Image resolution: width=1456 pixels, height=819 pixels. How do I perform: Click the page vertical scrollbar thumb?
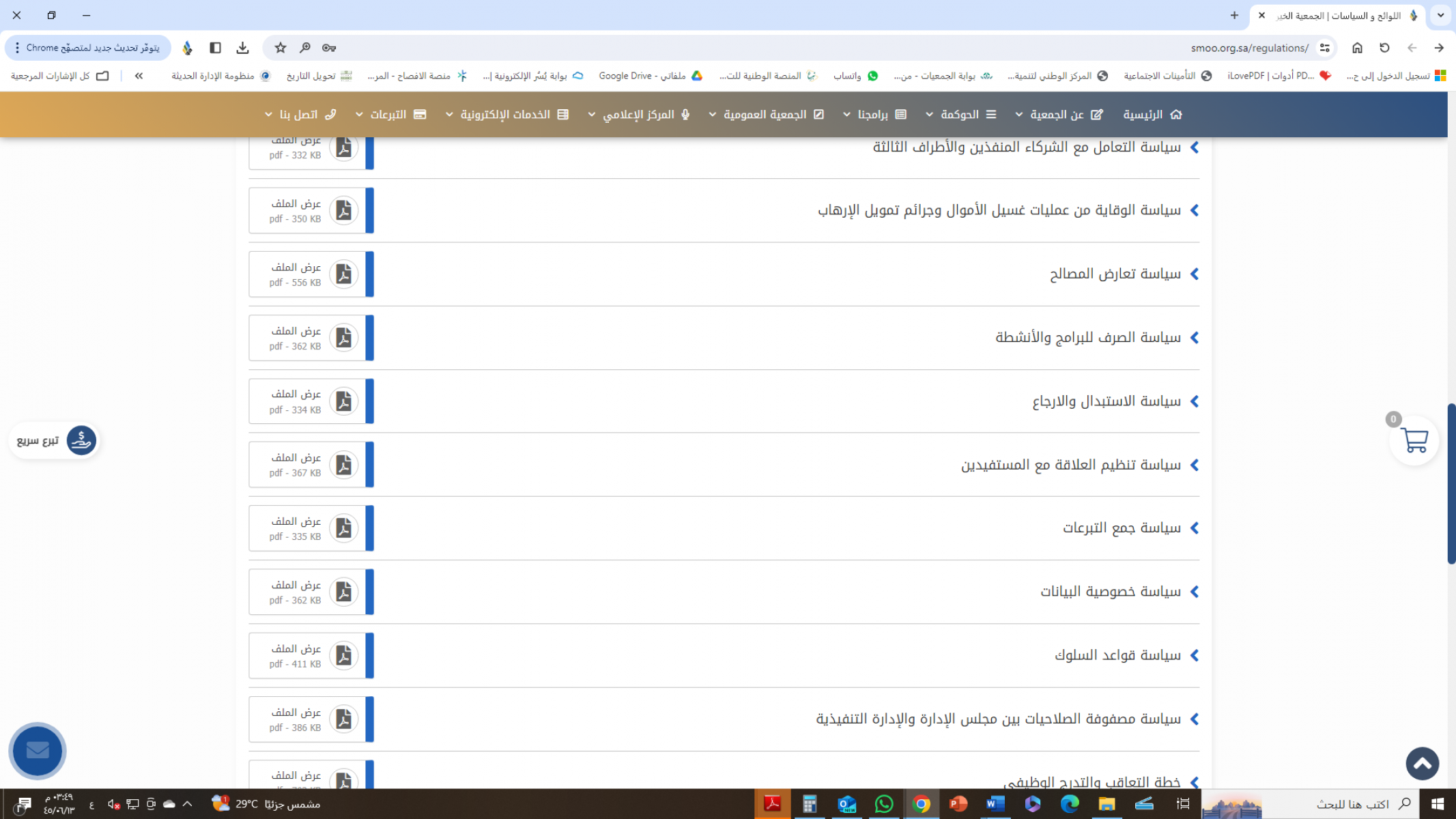(1451, 483)
